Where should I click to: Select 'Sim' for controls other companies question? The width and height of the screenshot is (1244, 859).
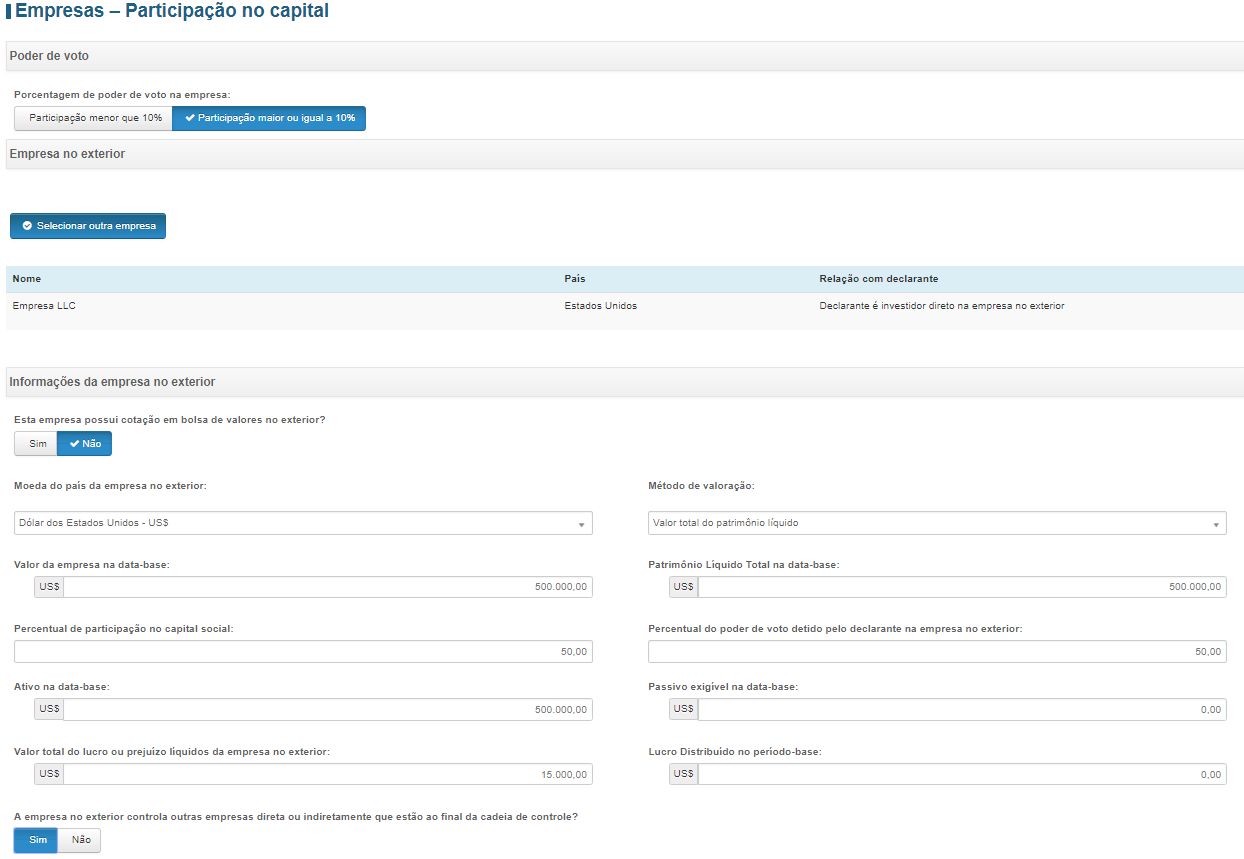37,840
